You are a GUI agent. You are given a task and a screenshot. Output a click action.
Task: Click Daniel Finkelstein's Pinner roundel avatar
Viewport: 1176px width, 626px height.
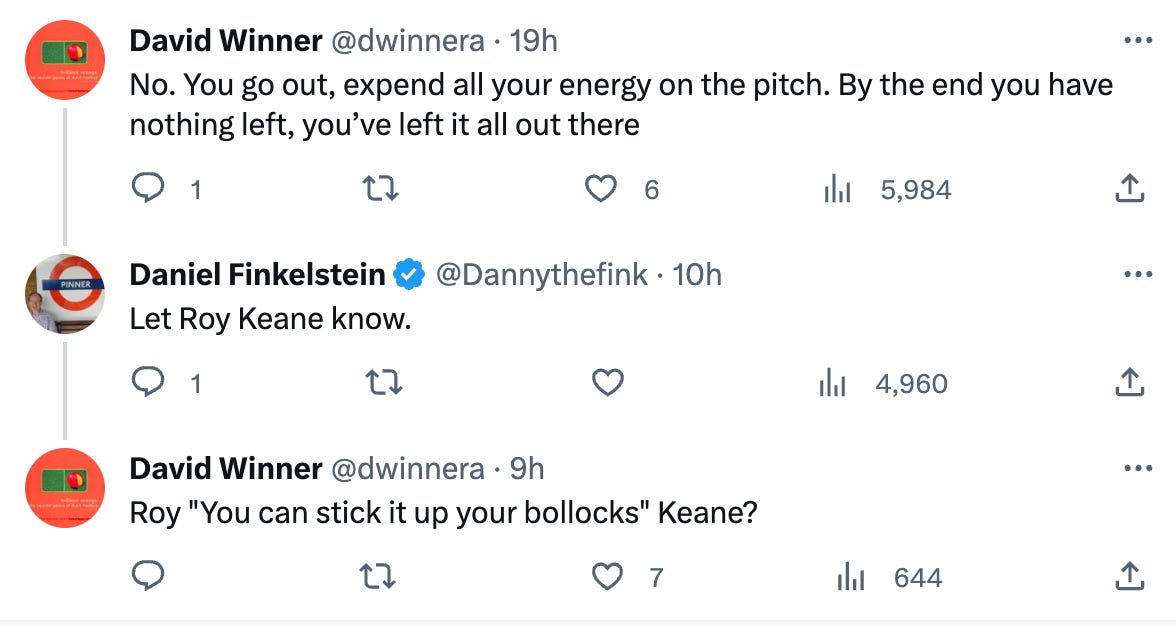coord(65,293)
